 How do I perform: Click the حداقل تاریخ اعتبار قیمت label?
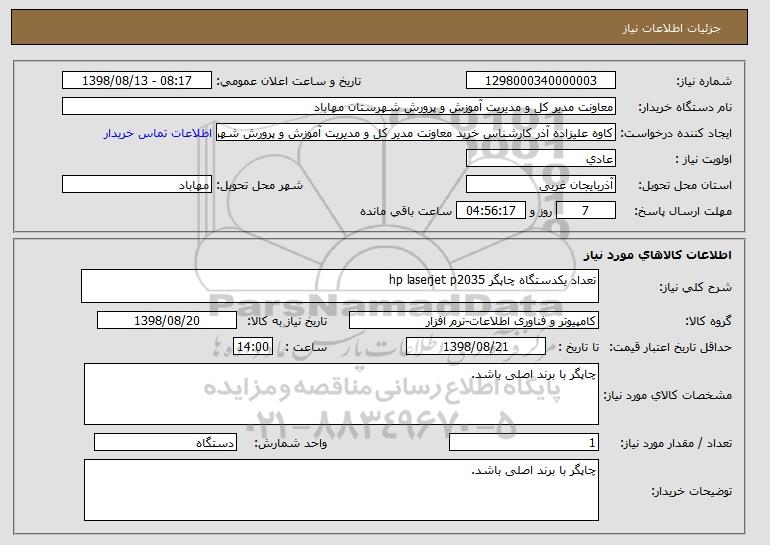pos(671,348)
